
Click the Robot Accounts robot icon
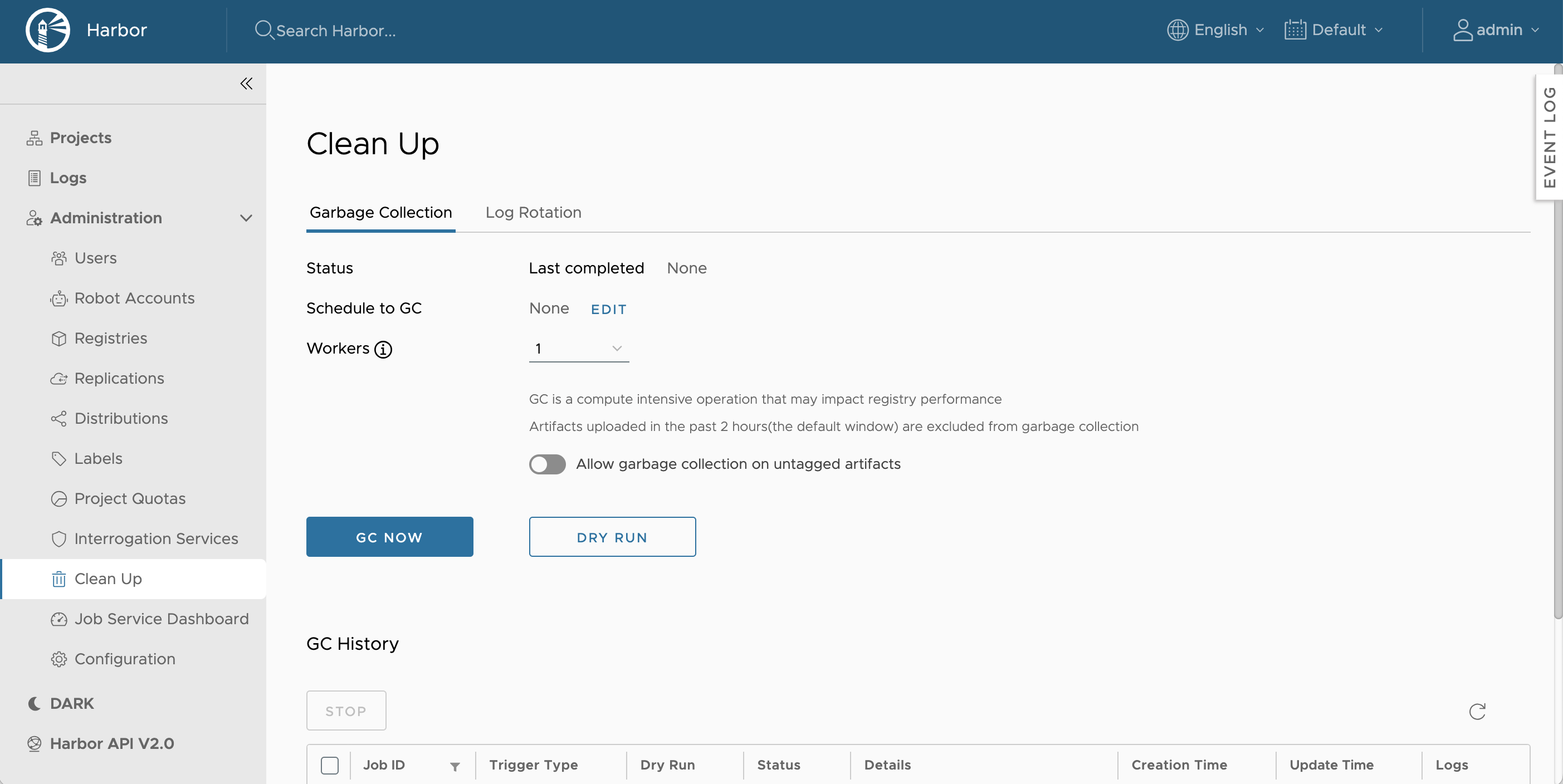tap(59, 298)
